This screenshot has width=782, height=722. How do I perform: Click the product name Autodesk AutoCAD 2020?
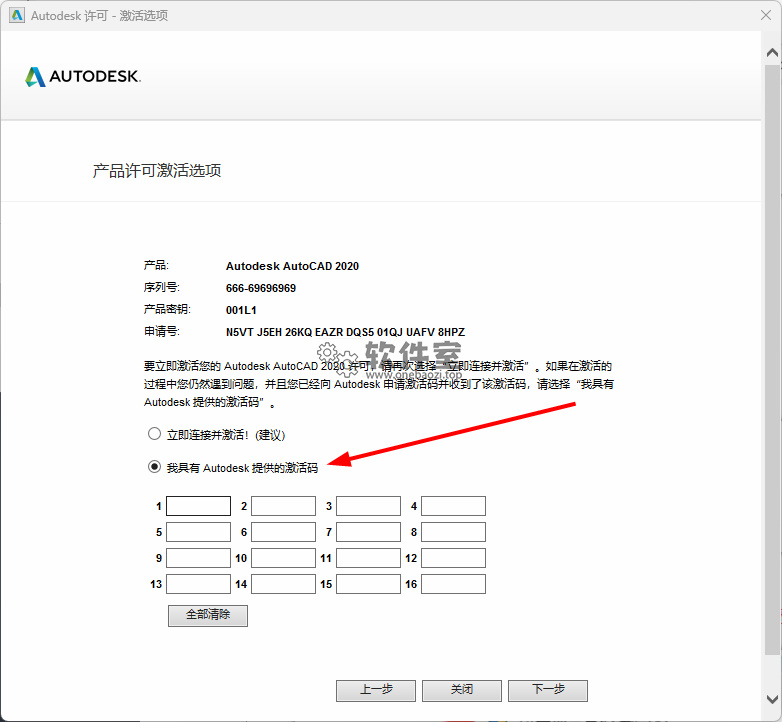(292, 266)
